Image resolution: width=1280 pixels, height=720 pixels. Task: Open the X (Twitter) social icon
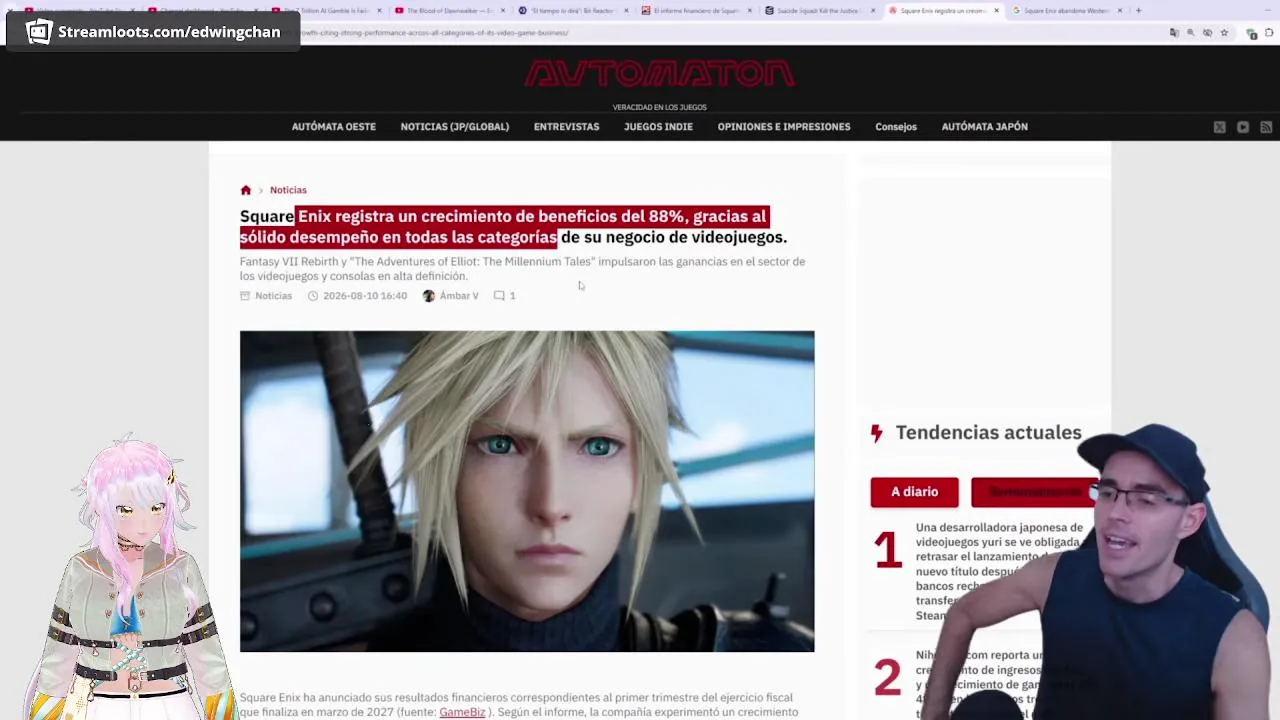coord(1220,127)
